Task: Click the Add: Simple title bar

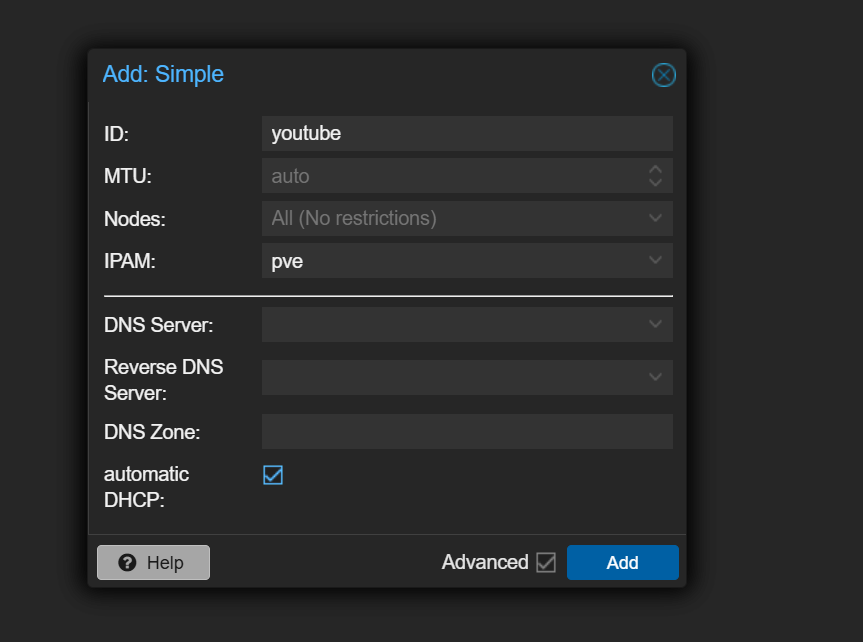Action: coord(380,74)
